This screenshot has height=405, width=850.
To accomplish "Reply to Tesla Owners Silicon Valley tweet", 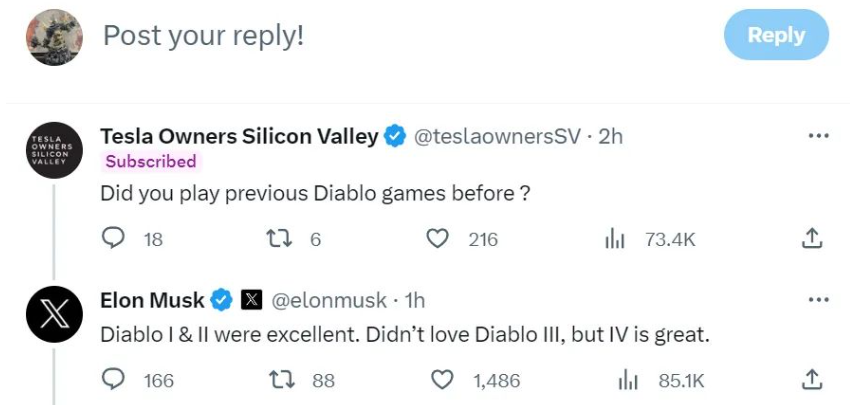I will click(x=113, y=239).
